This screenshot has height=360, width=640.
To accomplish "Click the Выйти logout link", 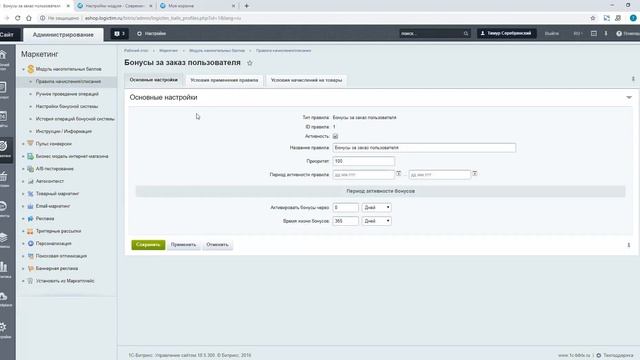I will (551, 33).
